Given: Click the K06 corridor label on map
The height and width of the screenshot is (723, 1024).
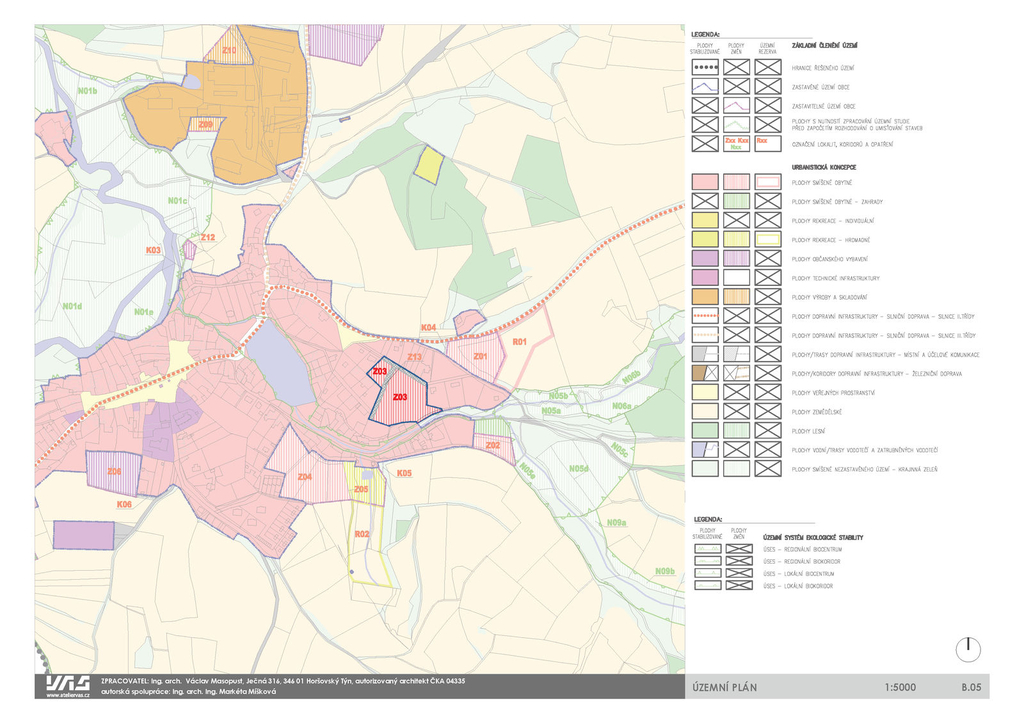Looking at the screenshot, I should (x=124, y=505).
